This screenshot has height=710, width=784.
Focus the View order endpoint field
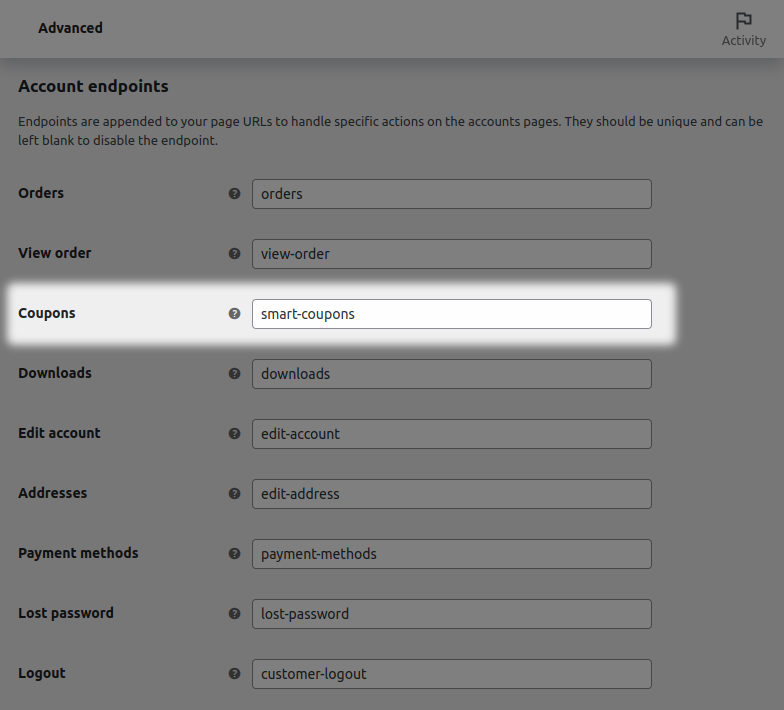coord(452,254)
